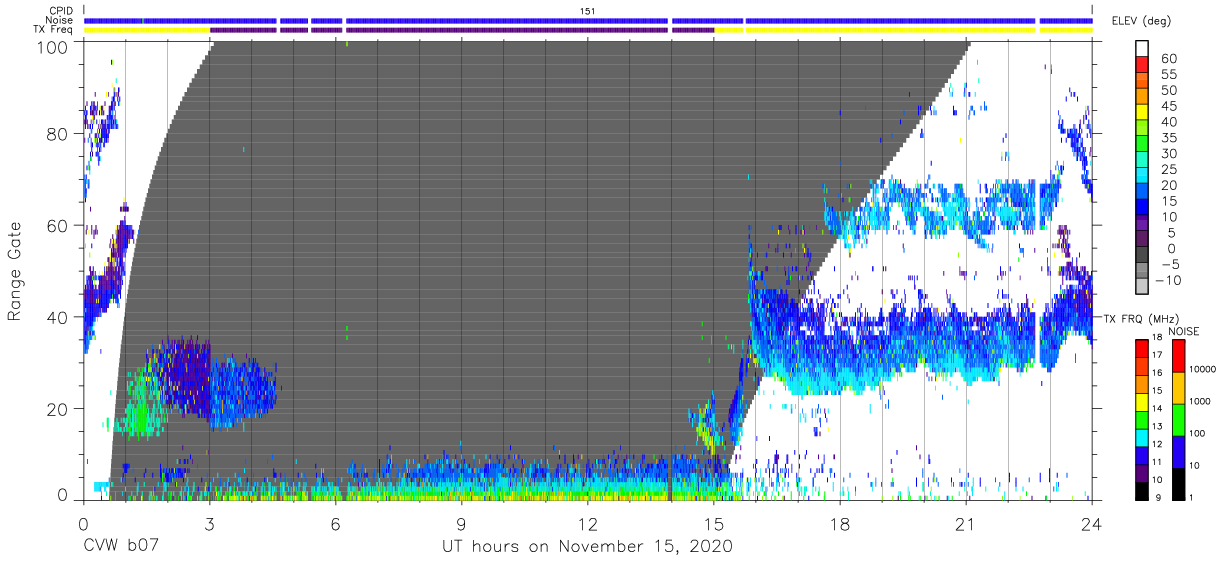The height and width of the screenshot is (567, 1228).
Task: Click the NOISE legend title
Action: (1185, 331)
